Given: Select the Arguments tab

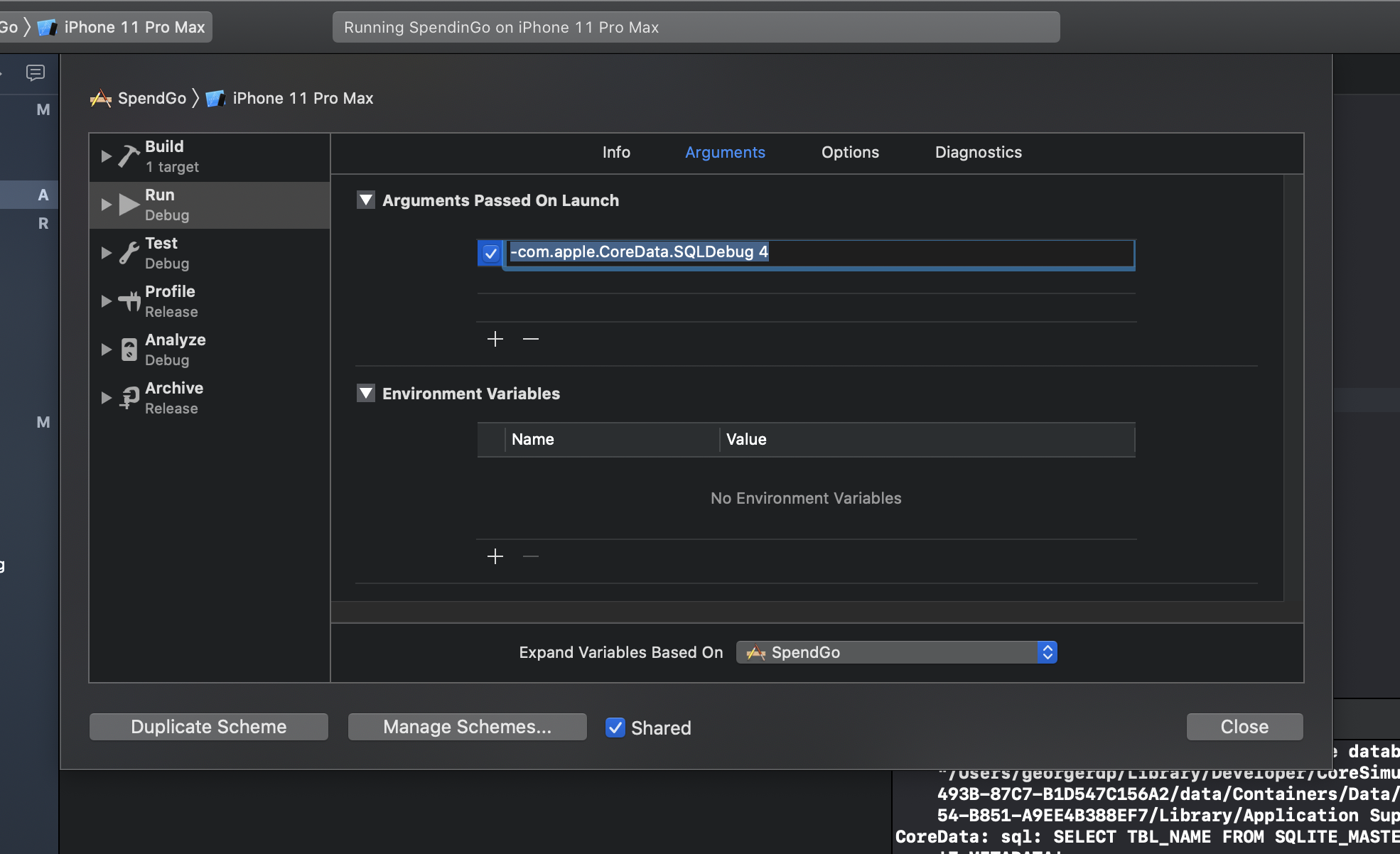Looking at the screenshot, I should pyautogui.click(x=725, y=152).
